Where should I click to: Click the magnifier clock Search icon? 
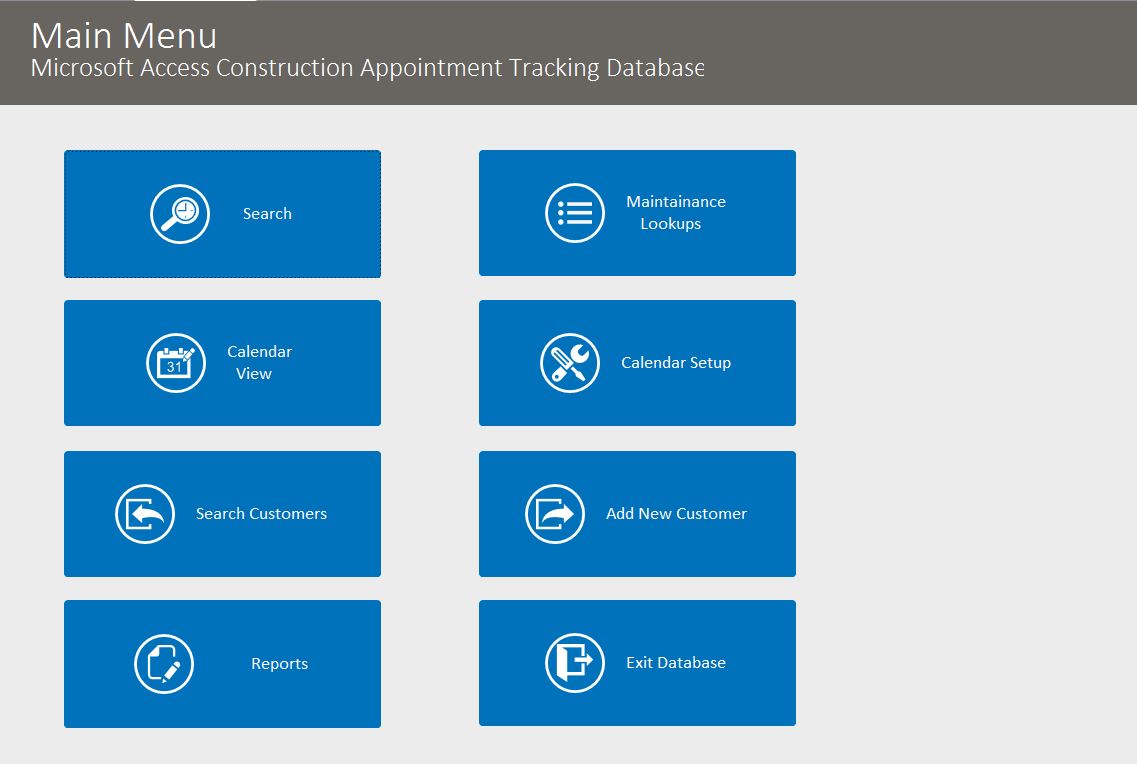pos(180,214)
